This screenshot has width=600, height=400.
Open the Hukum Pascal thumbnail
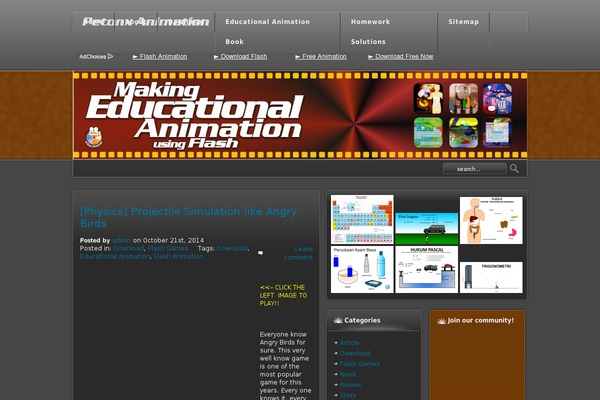coord(427,269)
